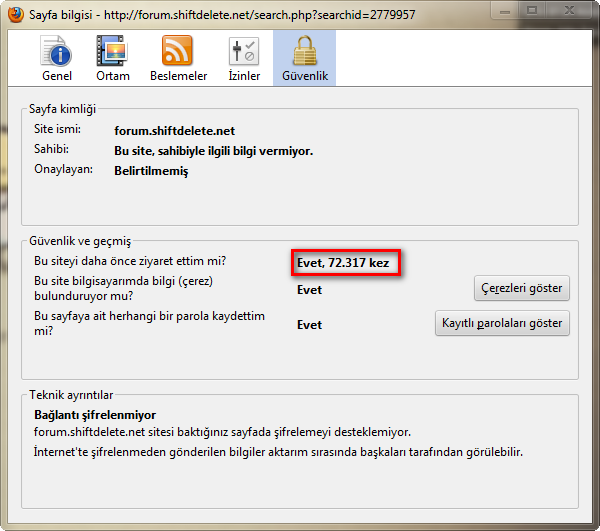The image size is (600, 531).
Task: Click the window title with search.php URL
Action: pos(222,15)
